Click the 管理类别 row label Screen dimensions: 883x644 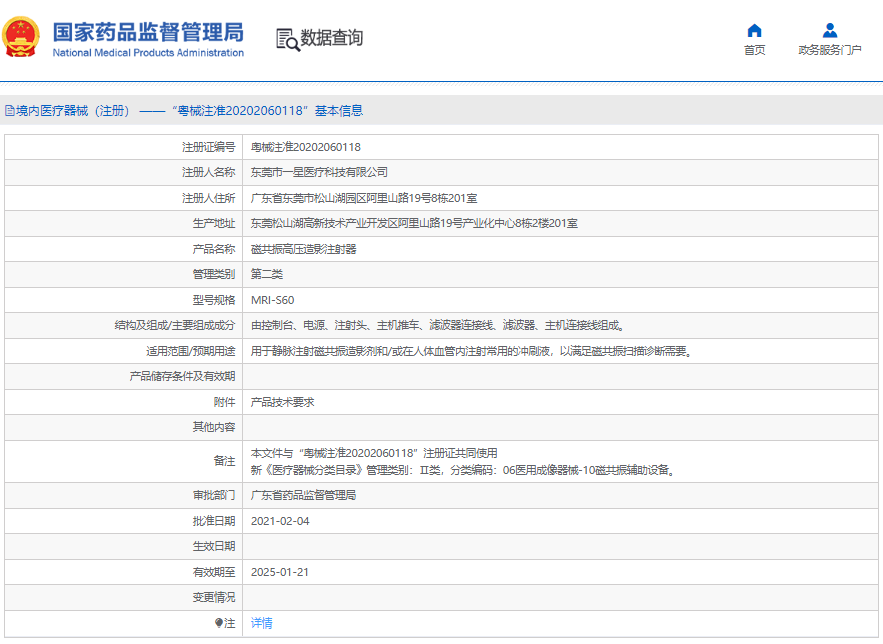(x=214, y=274)
